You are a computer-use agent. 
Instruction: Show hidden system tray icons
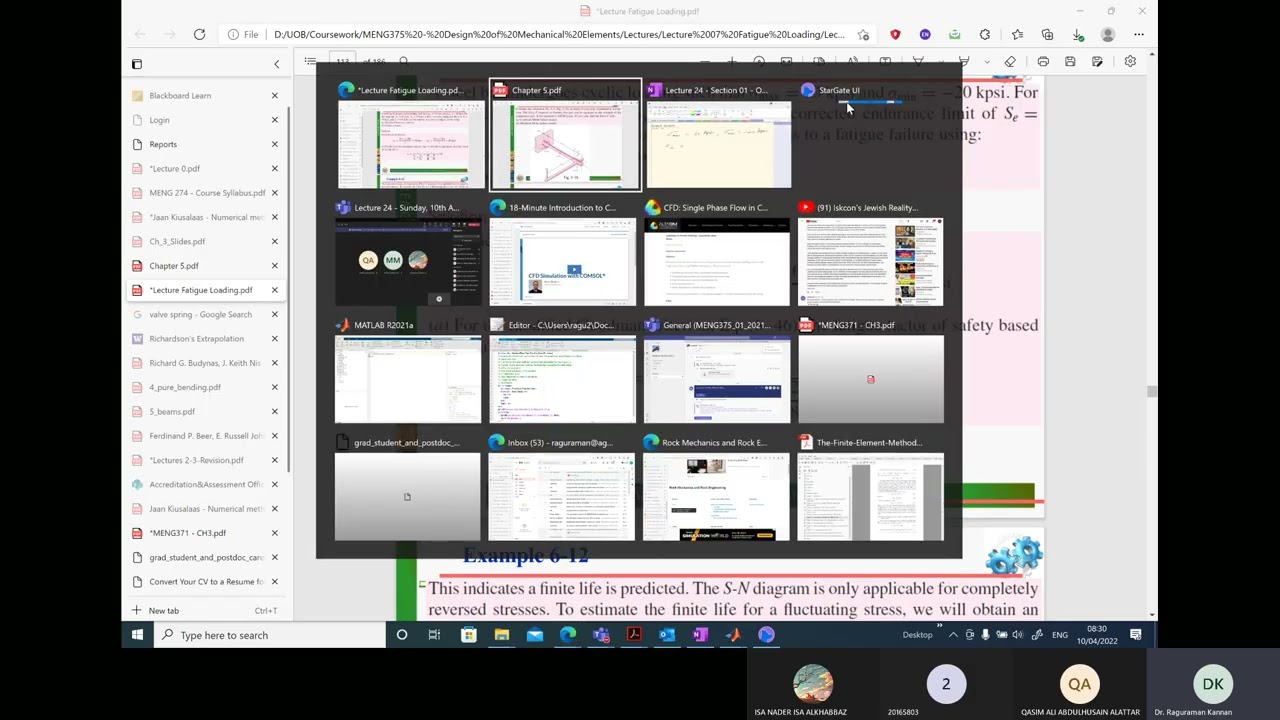tap(953, 635)
